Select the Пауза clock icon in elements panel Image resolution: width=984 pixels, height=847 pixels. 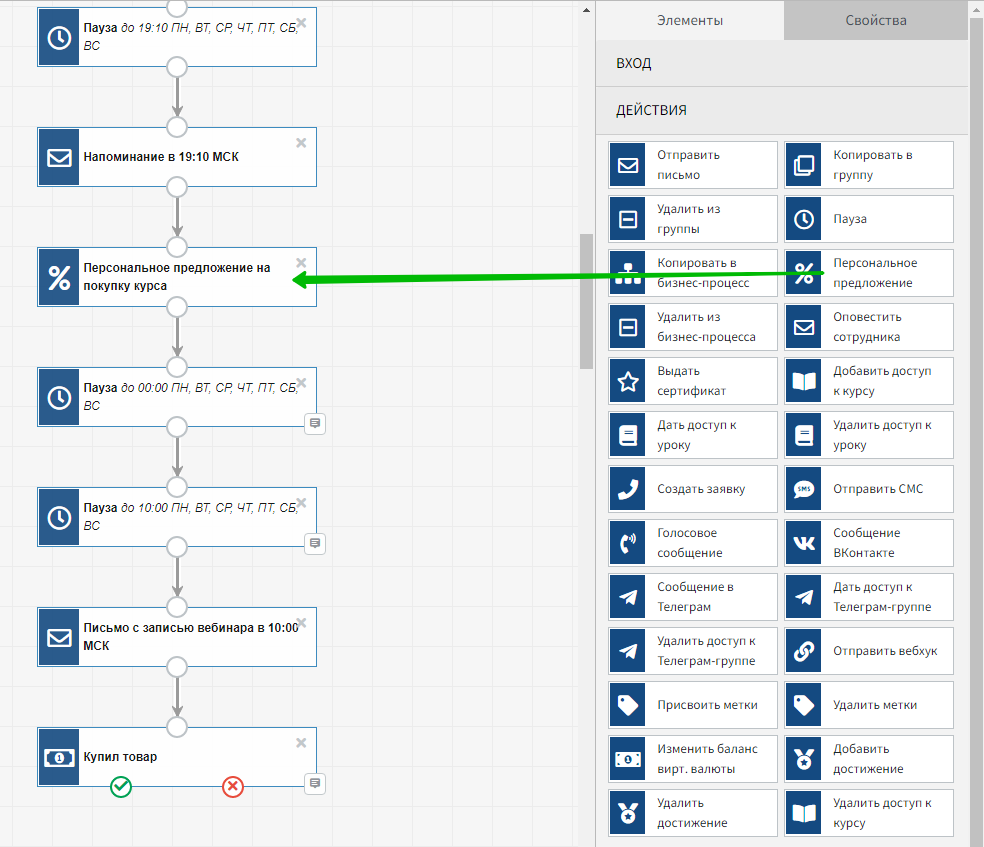click(804, 219)
